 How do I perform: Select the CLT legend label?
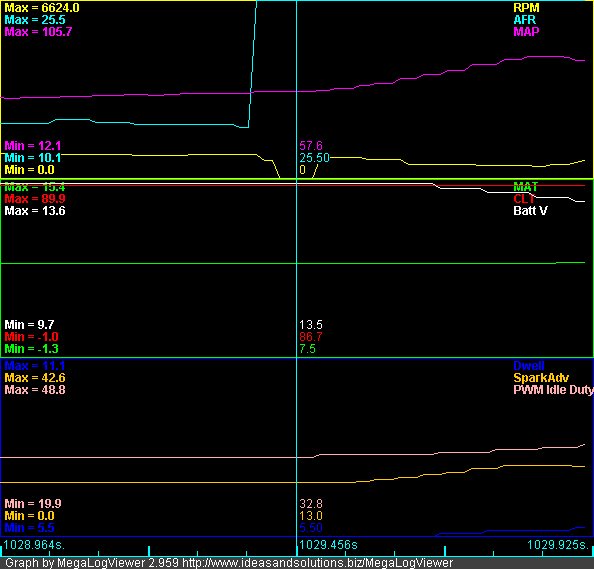[x=524, y=199]
